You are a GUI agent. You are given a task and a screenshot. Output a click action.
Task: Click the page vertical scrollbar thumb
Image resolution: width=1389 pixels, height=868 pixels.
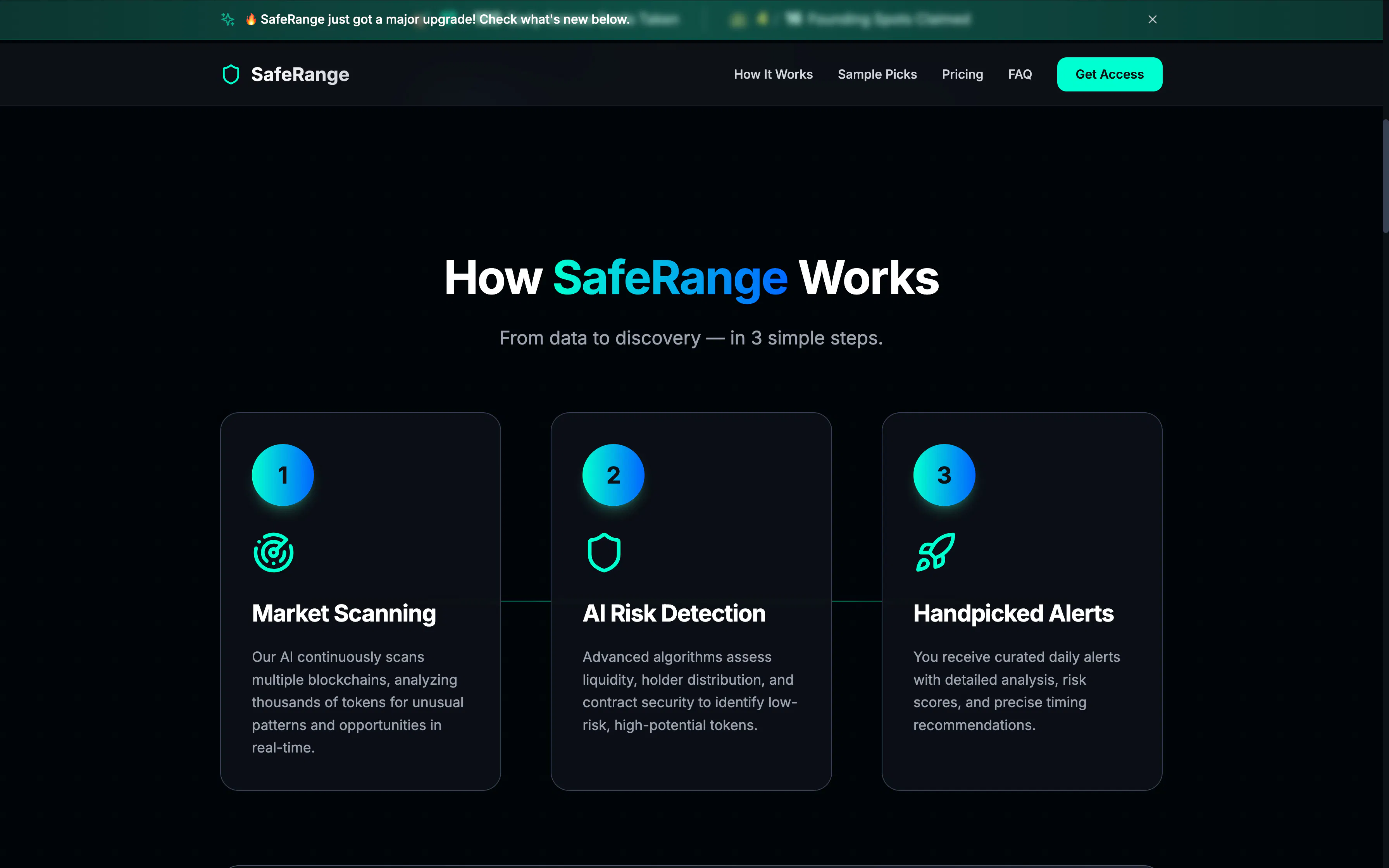(1385, 176)
